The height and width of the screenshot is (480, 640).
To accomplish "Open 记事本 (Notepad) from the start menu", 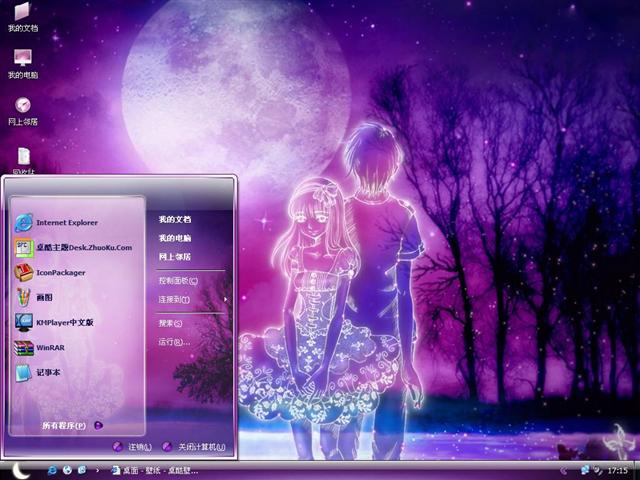I will click(48, 373).
